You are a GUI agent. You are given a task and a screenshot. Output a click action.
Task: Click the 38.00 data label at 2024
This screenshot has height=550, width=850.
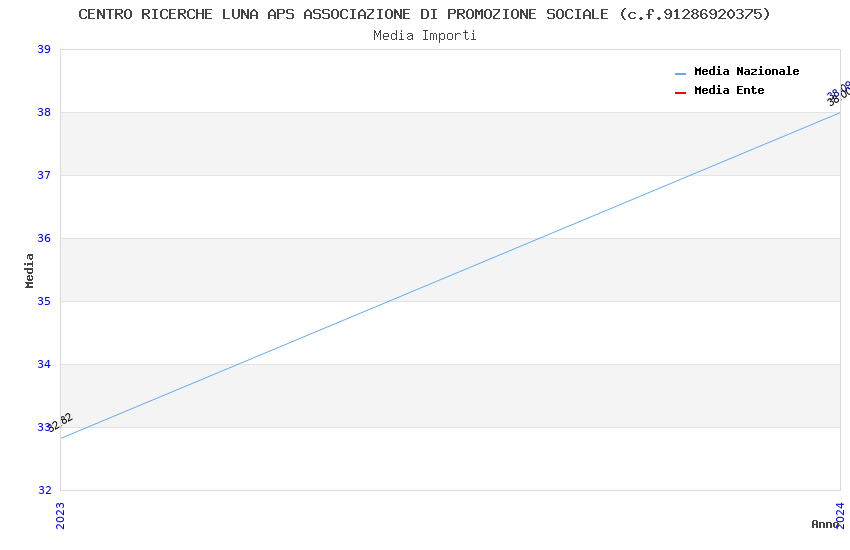coord(839,94)
